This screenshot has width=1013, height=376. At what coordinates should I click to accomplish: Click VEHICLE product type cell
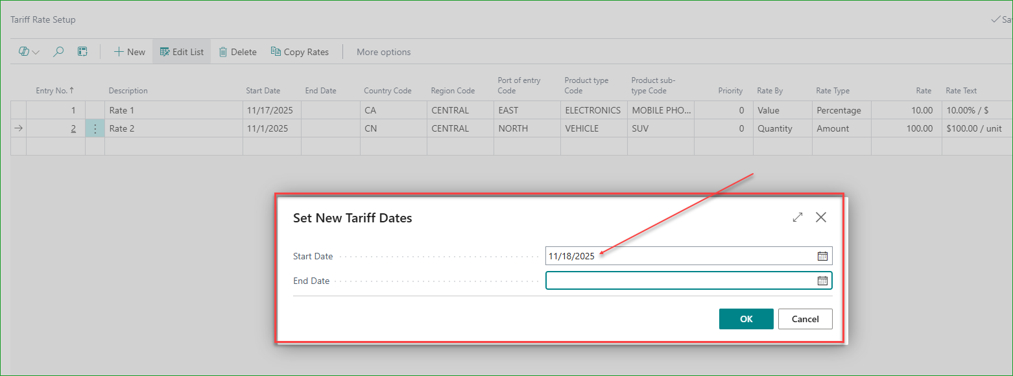tap(593, 129)
